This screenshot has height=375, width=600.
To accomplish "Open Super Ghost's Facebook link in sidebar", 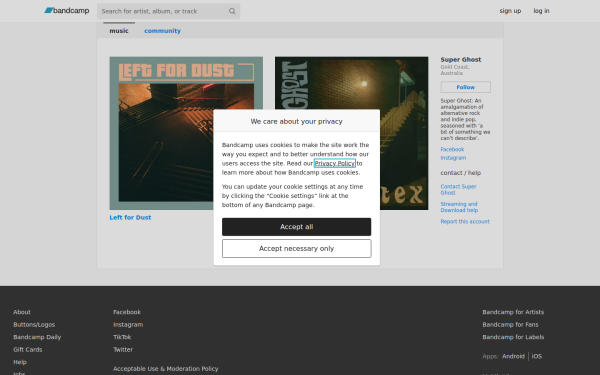I will click(x=452, y=149).
